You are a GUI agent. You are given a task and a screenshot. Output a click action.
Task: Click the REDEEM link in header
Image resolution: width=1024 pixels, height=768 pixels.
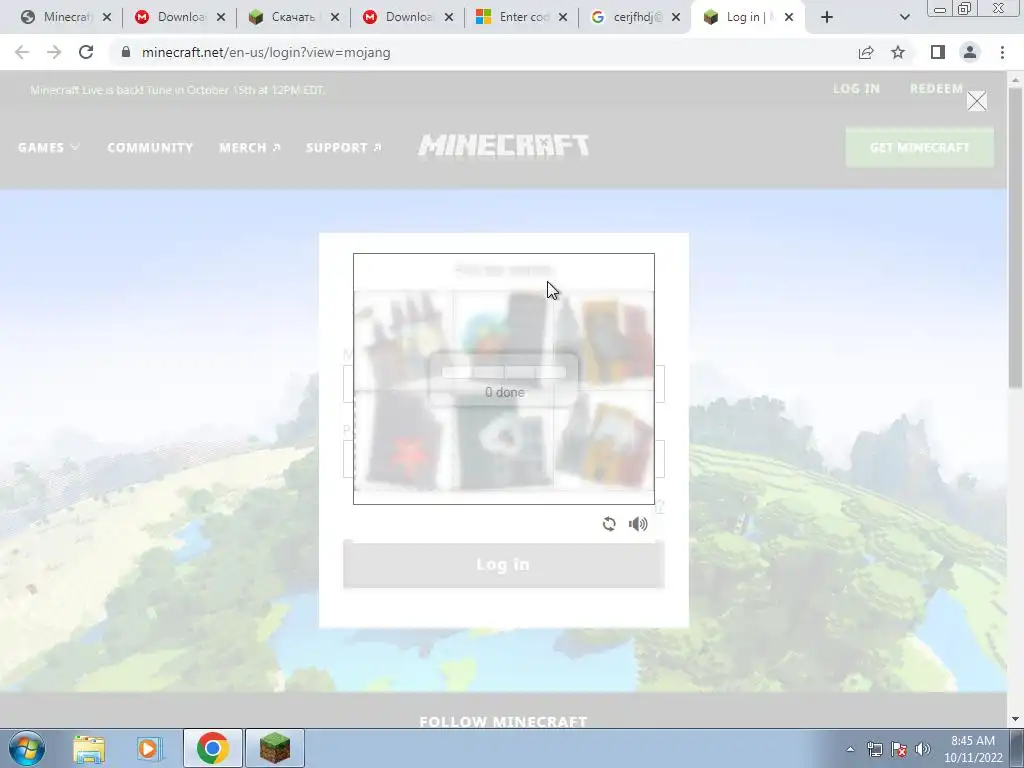(936, 89)
